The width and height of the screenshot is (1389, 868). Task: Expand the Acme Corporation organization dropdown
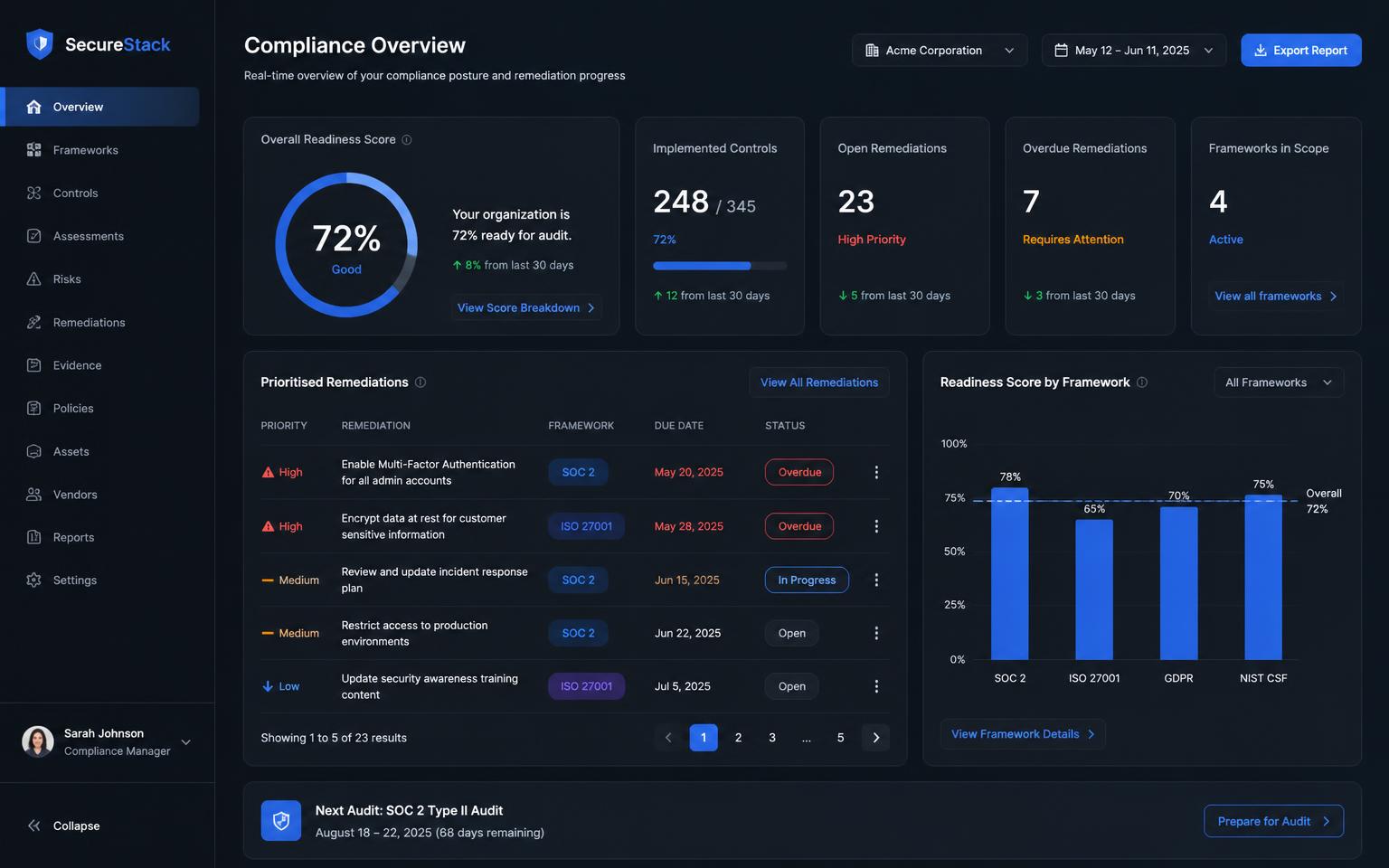(x=940, y=51)
